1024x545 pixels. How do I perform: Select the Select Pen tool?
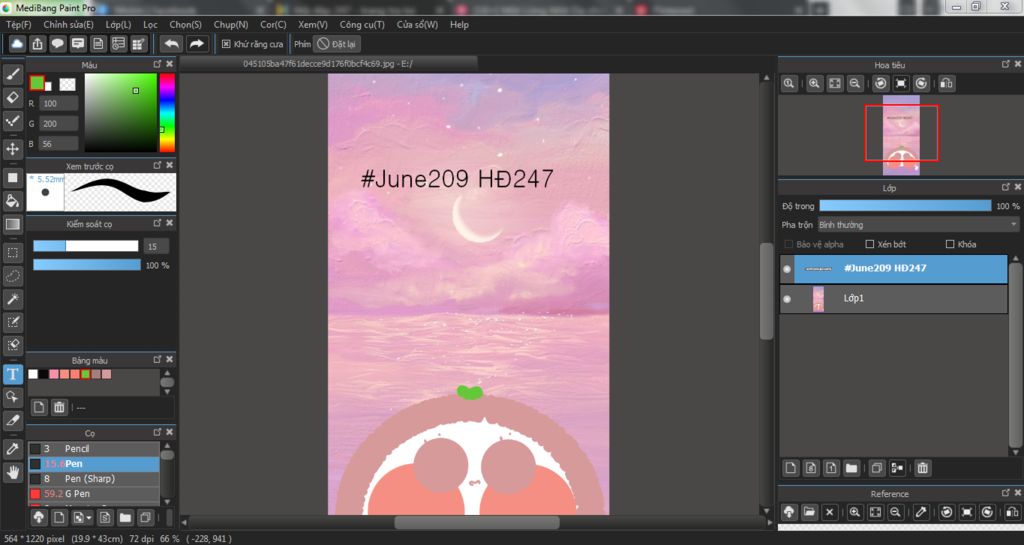coord(12,322)
